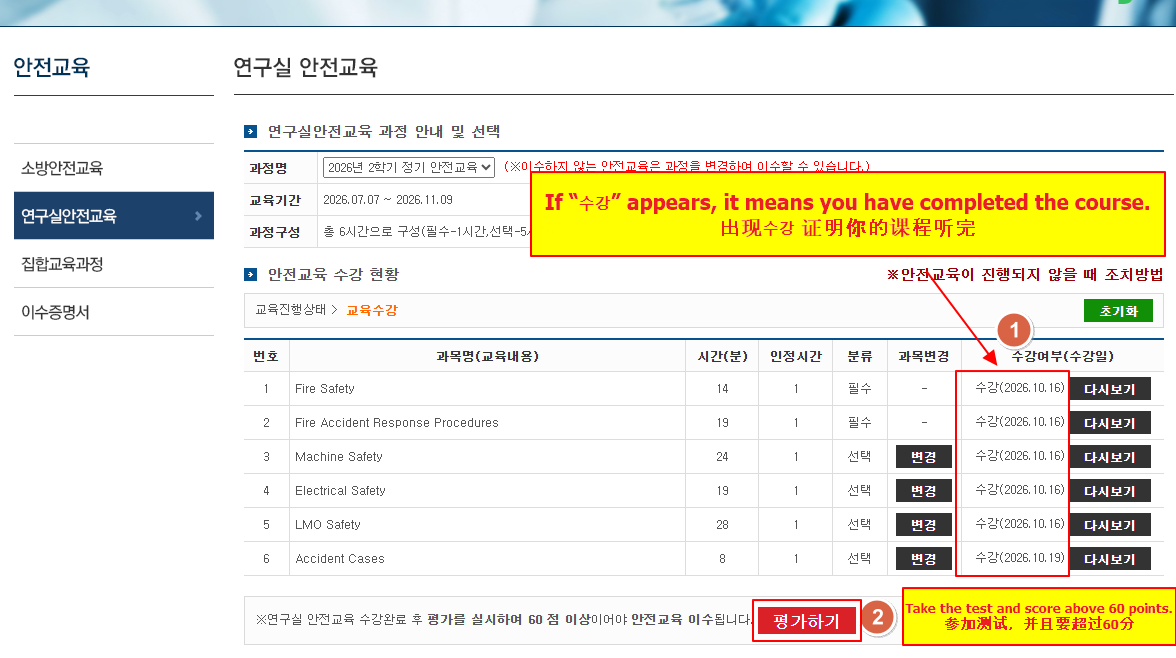Click the chevron on 연구실안전교육 menu
The height and width of the screenshot is (658, 1176).
(198, 216)
